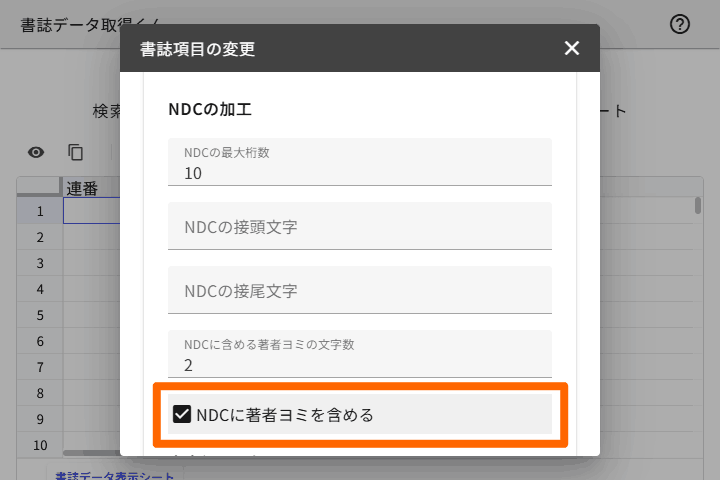Viewport: 720px width, 480px height.
Task: Focus the NDCの接頭文字 input
Action: [360, 226]
